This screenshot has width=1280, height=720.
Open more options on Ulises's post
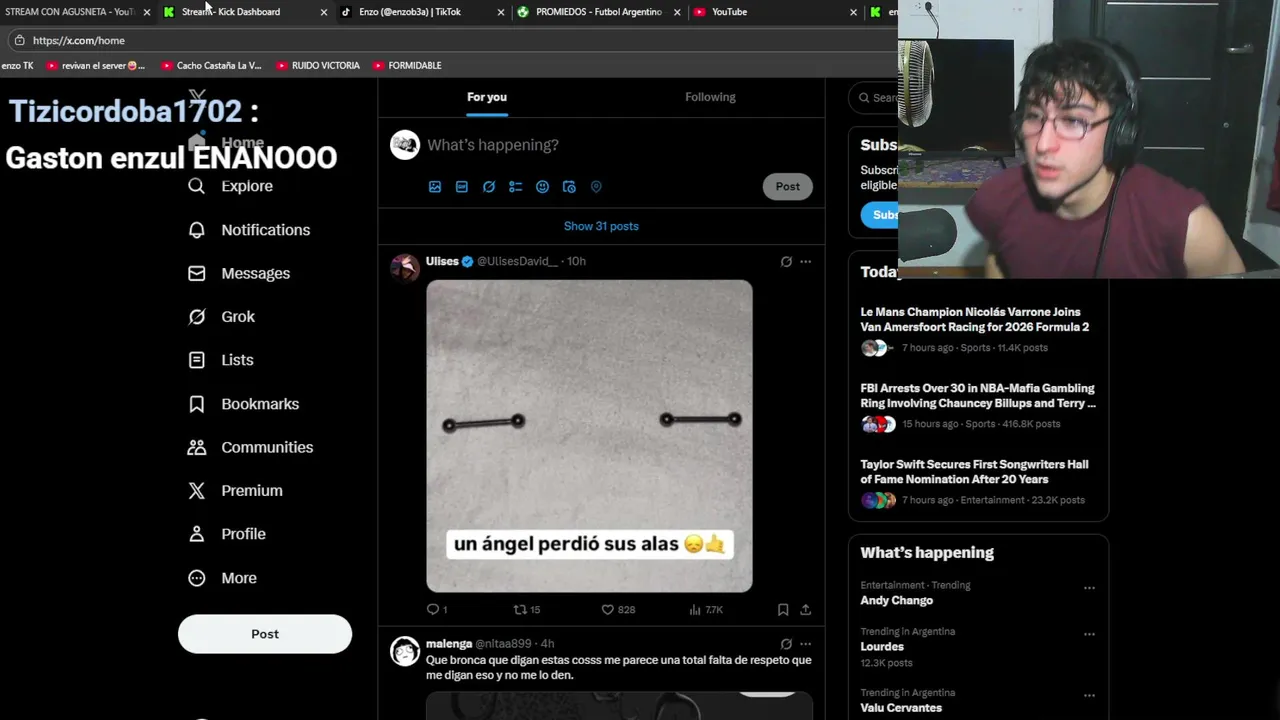[x=805, y=262]
